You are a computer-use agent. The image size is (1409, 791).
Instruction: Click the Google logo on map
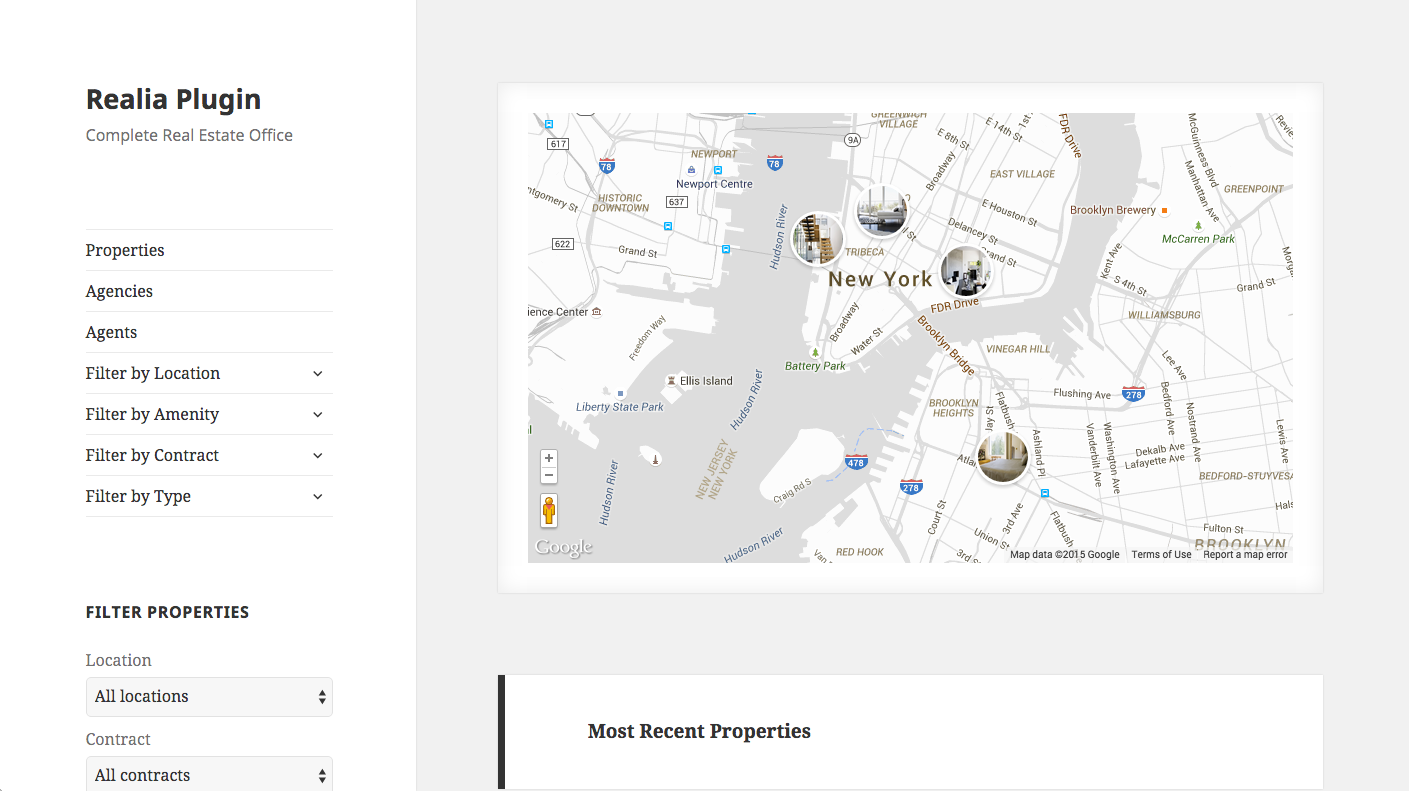[563, 547]
